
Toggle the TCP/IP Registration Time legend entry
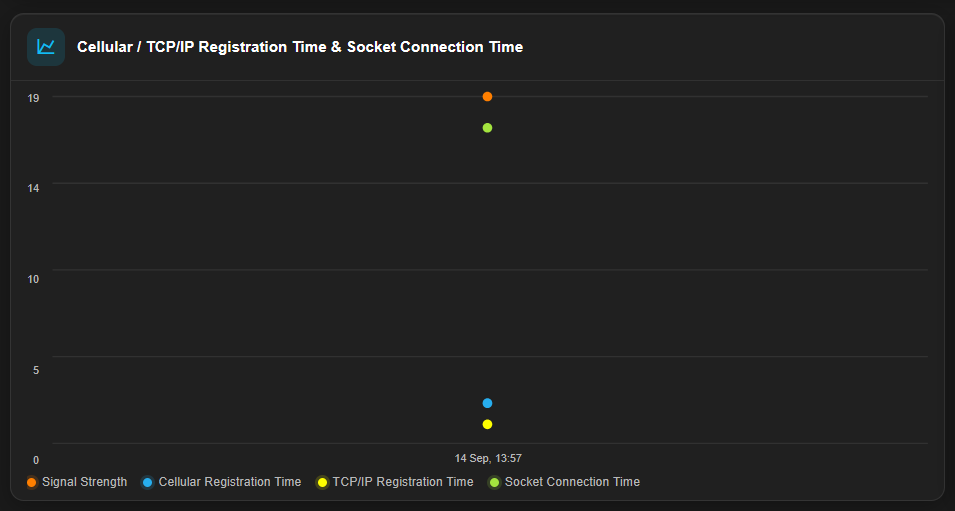tap(395, 482)
